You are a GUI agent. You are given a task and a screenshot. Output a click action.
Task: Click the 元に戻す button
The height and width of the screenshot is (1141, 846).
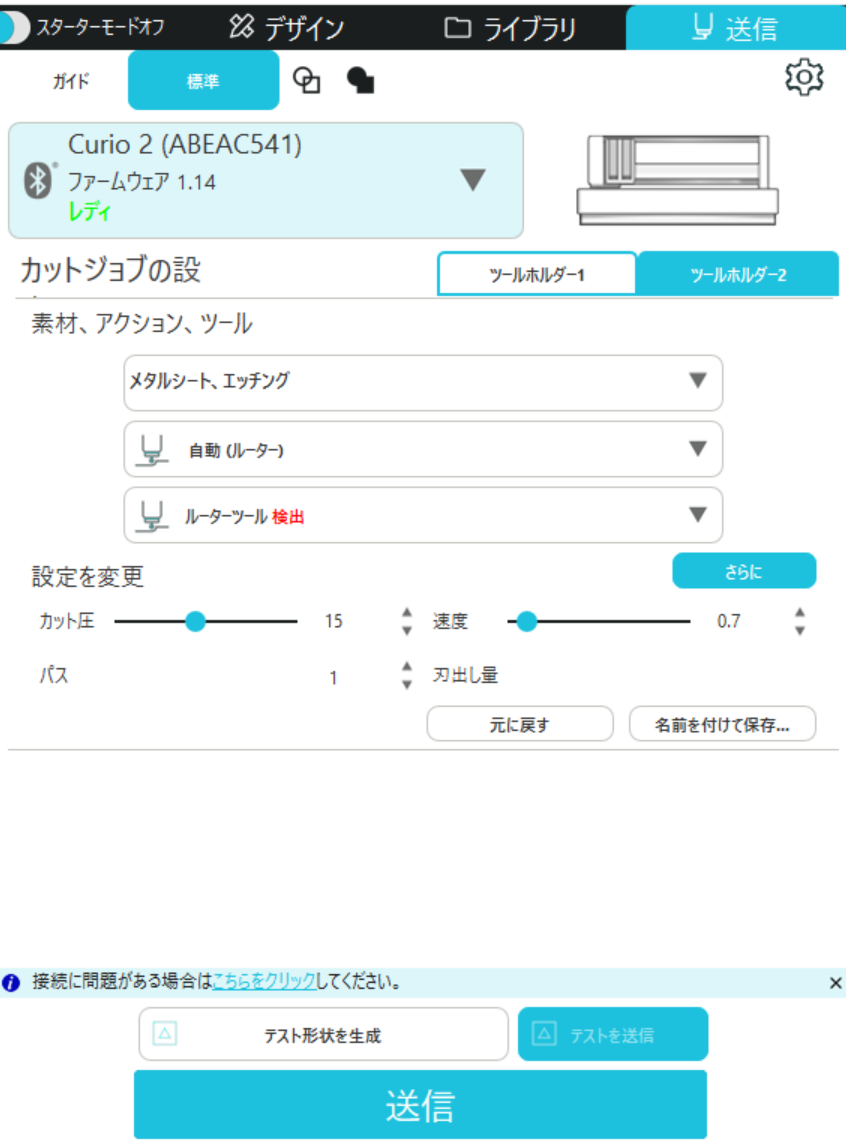click(x=519, y=724)
